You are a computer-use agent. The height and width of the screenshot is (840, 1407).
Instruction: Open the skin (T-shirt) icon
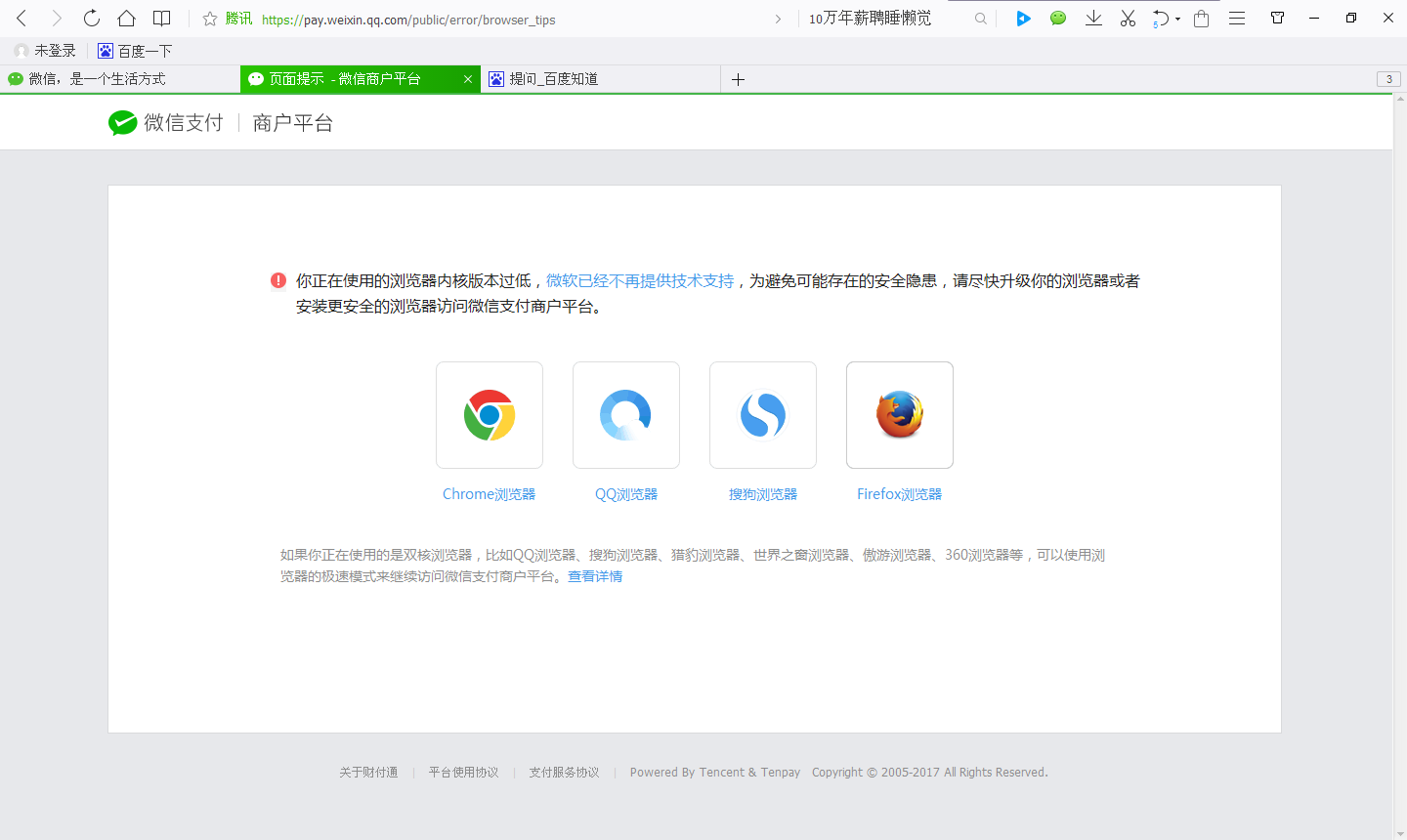pyautogui.click(x=1277, y=18)
